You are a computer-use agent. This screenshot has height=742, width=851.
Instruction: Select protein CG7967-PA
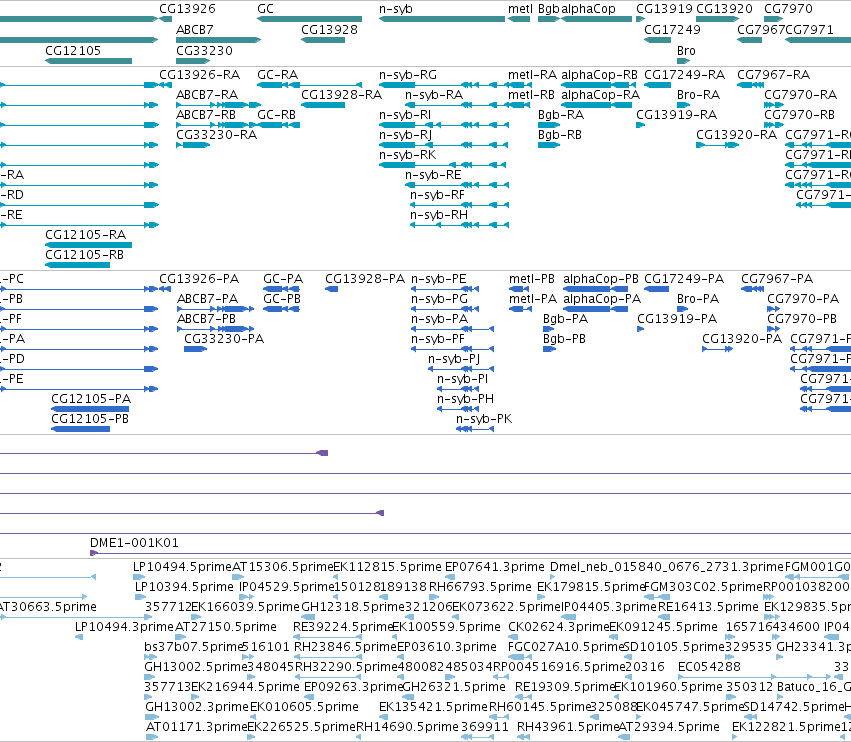tap(777, 278)
